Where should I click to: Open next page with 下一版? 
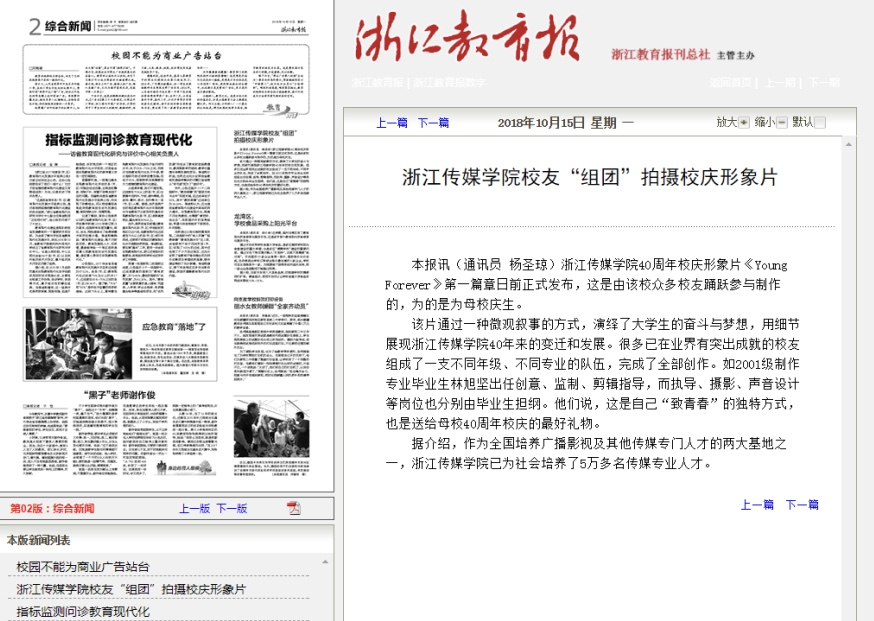[232, 508]
